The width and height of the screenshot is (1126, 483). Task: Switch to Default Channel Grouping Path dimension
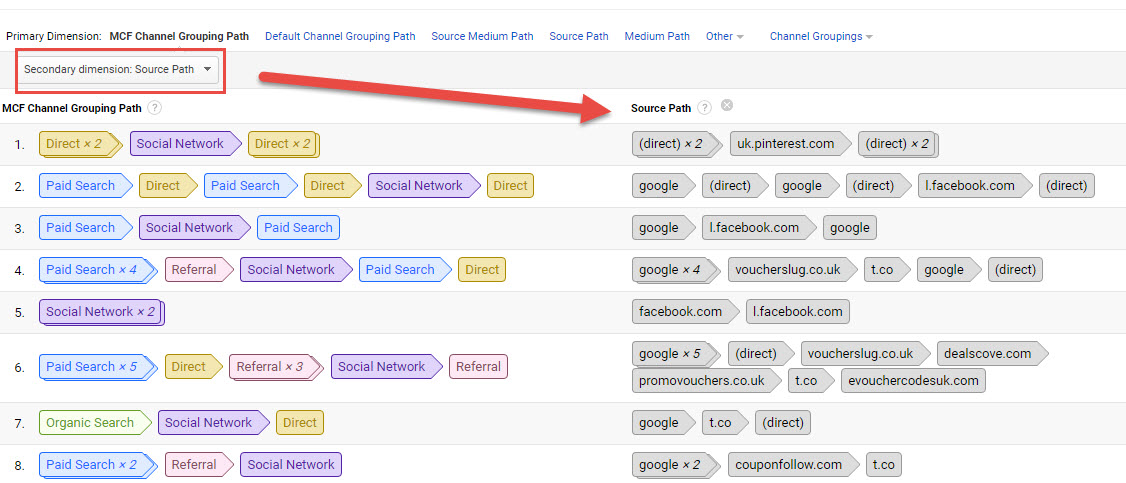340,36
